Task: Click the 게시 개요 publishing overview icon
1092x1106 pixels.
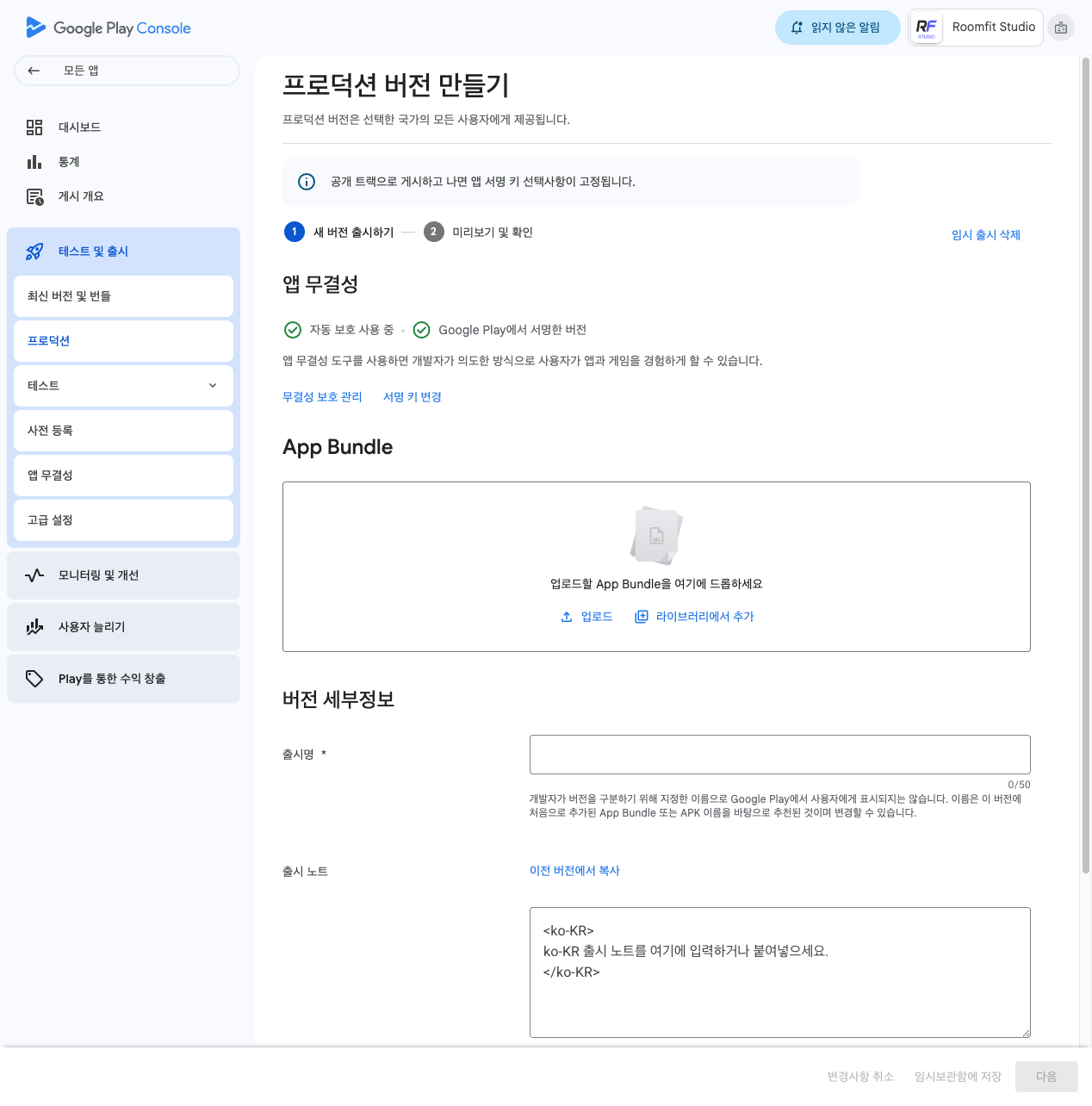Action: (34, 197)
